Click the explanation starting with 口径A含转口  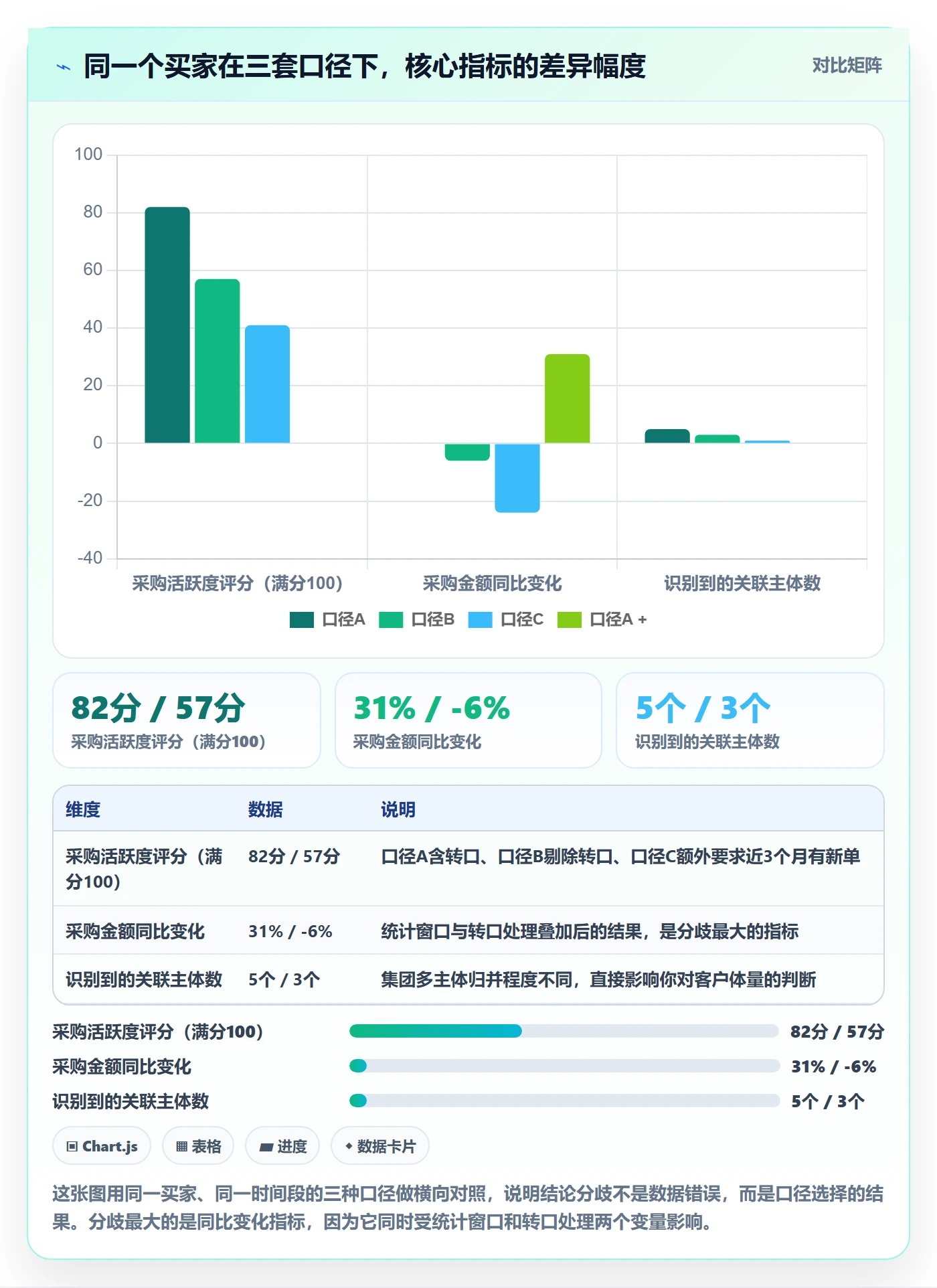click(x=620, y=856)
